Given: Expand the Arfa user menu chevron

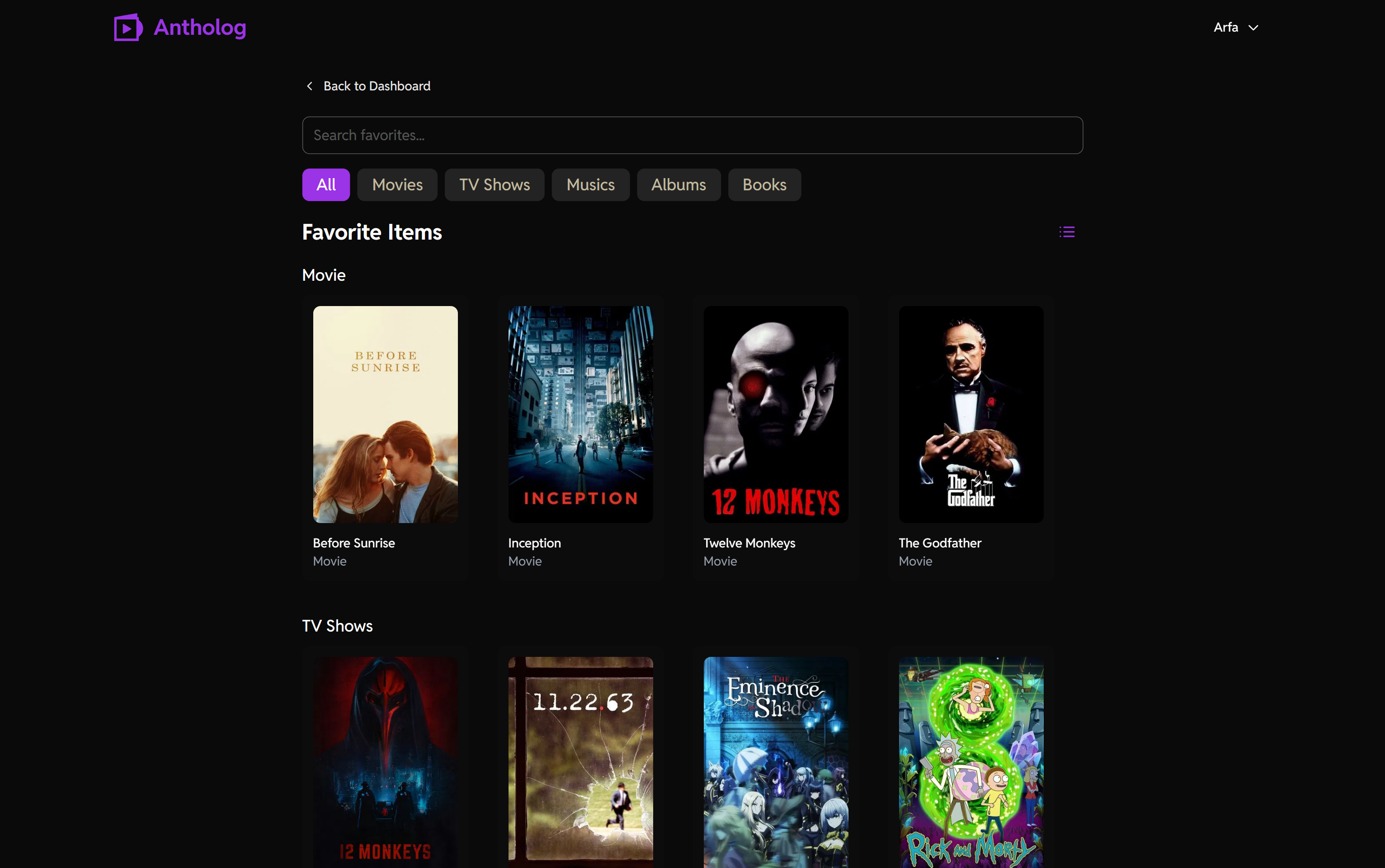Looking at the screenshot, I should (x=1253, y=28).
